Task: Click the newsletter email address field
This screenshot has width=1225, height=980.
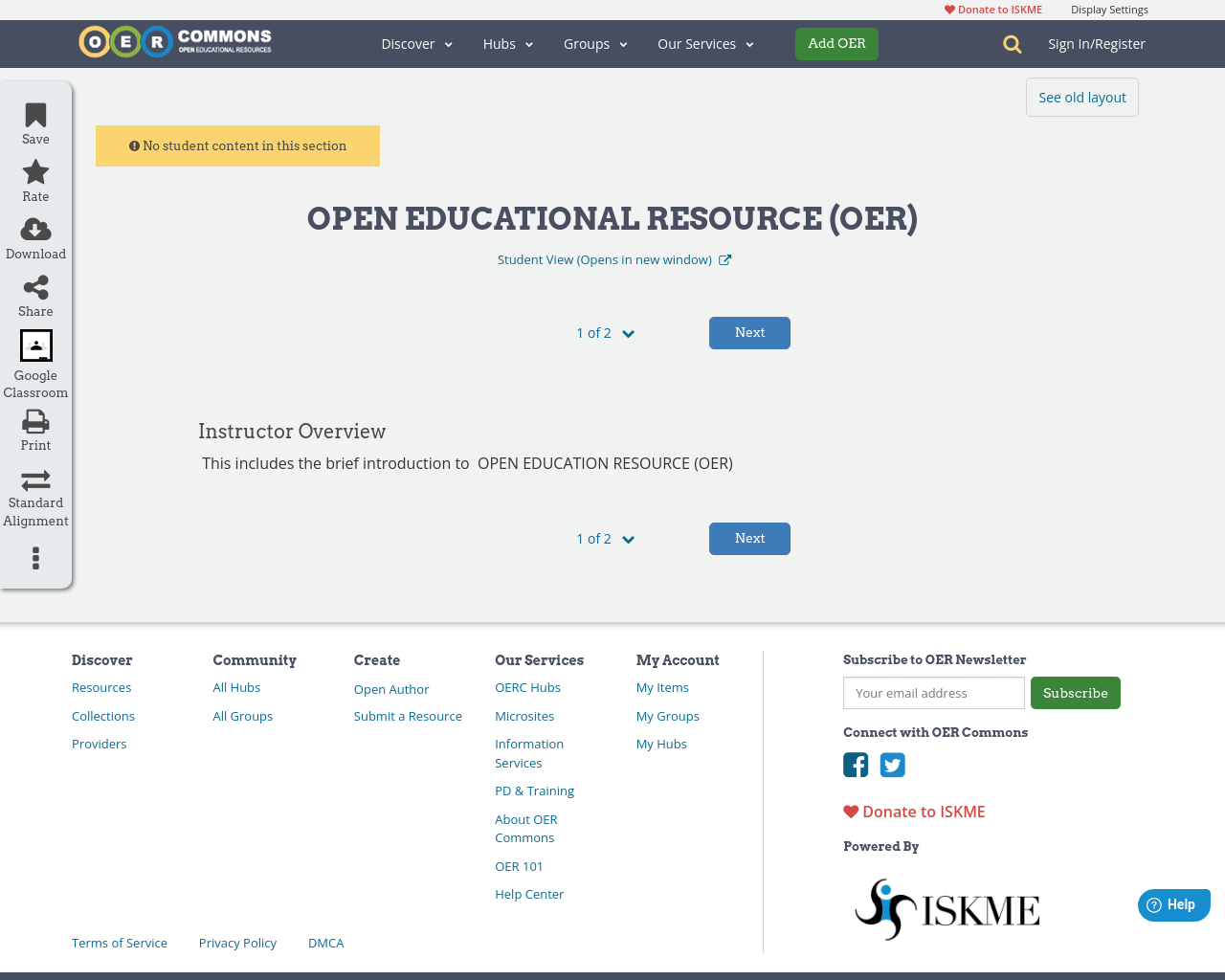Action: coord(933,692)
